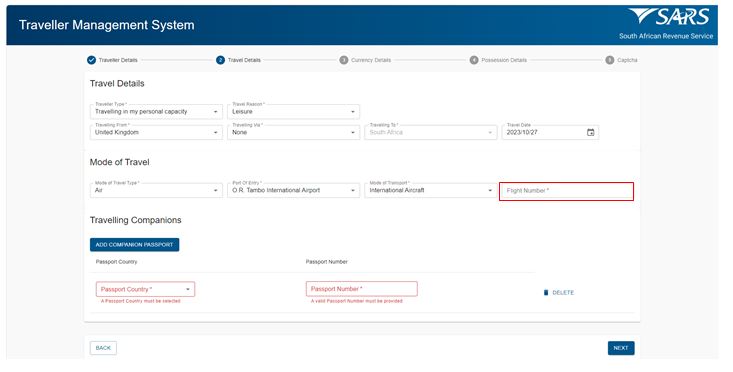Click the Travel Details section heading
733x372 pixels.
(117, 84)
